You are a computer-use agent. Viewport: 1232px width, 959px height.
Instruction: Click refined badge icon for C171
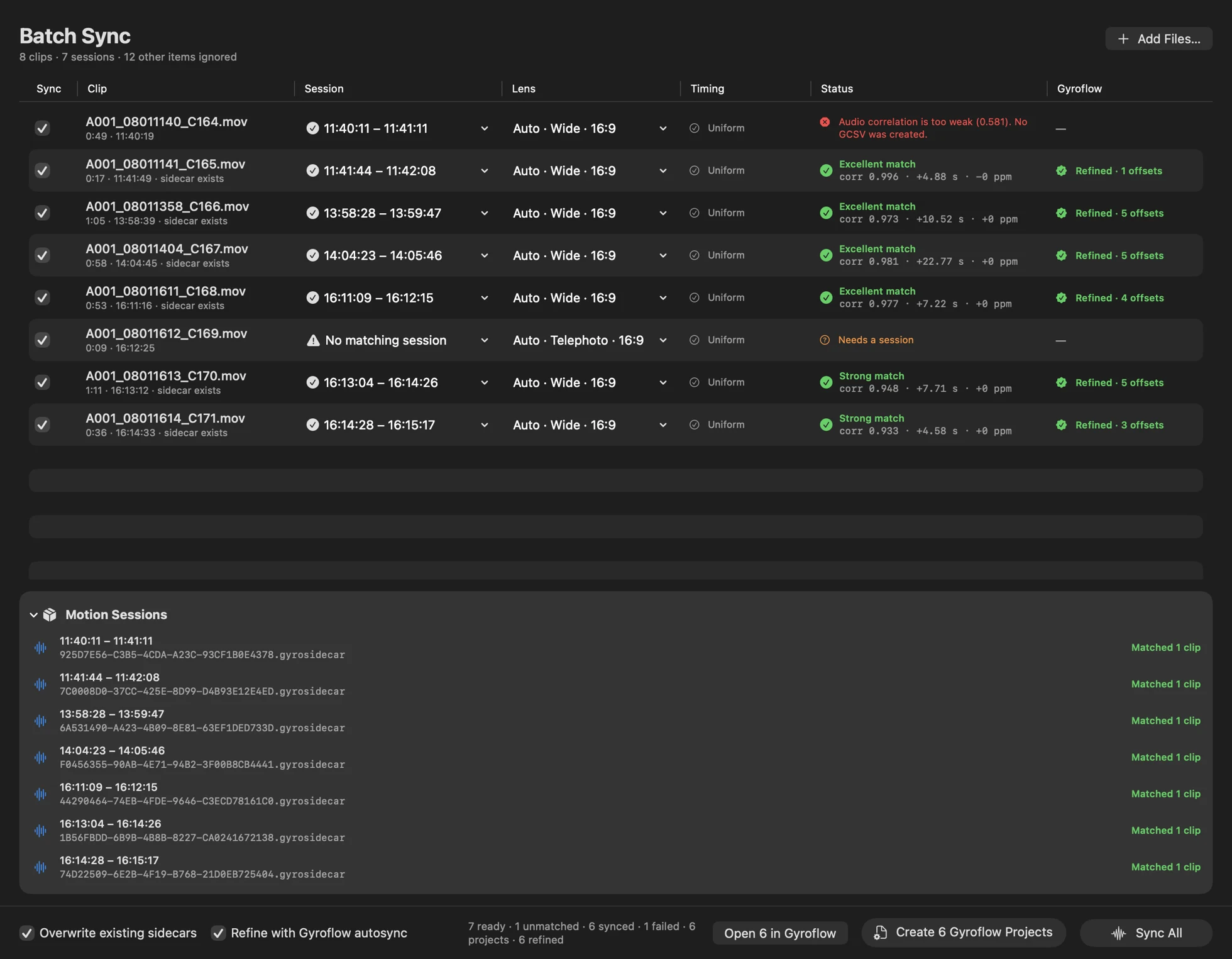[1061, 425]
